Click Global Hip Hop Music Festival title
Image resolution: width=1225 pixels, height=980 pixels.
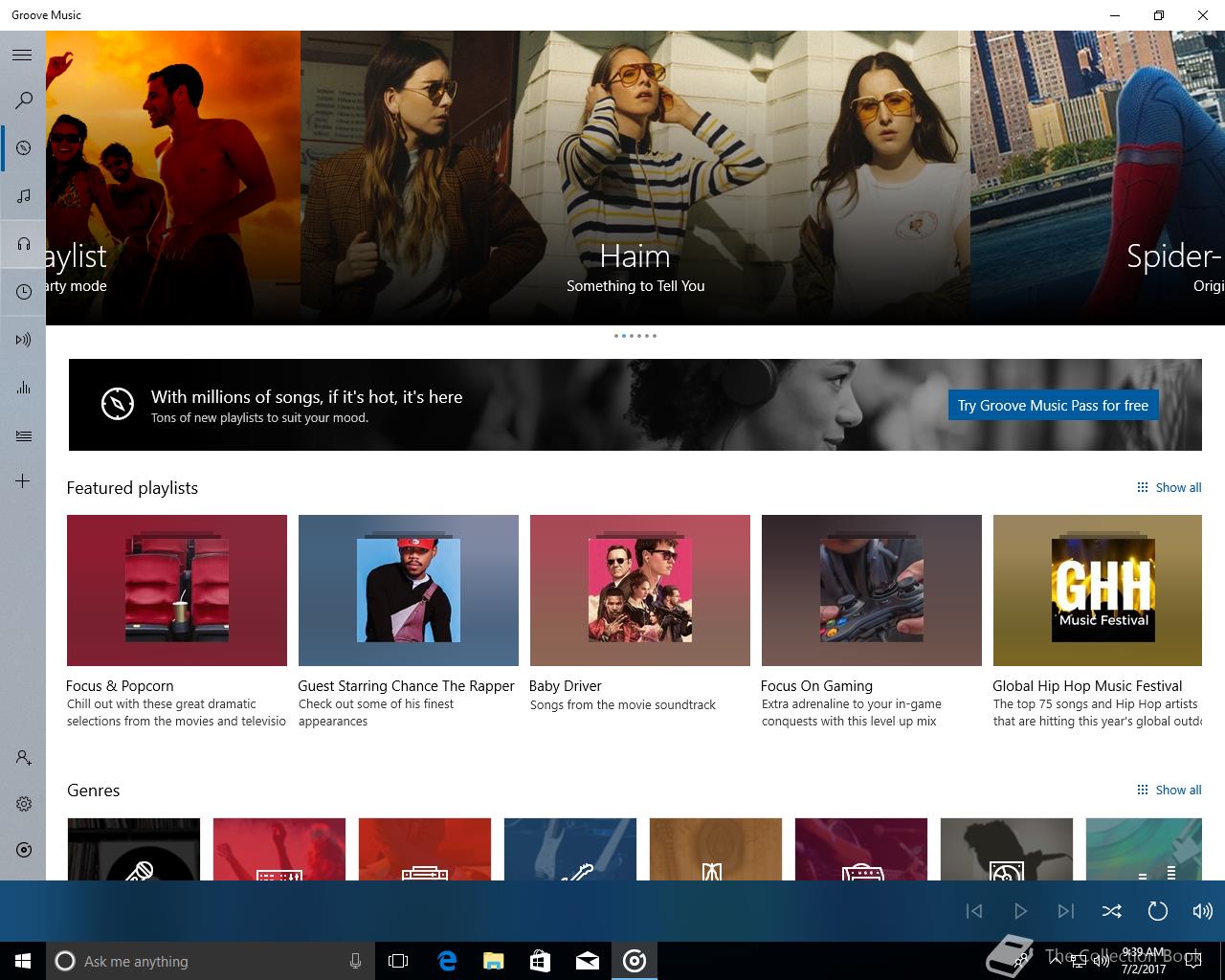[1087, 685]
